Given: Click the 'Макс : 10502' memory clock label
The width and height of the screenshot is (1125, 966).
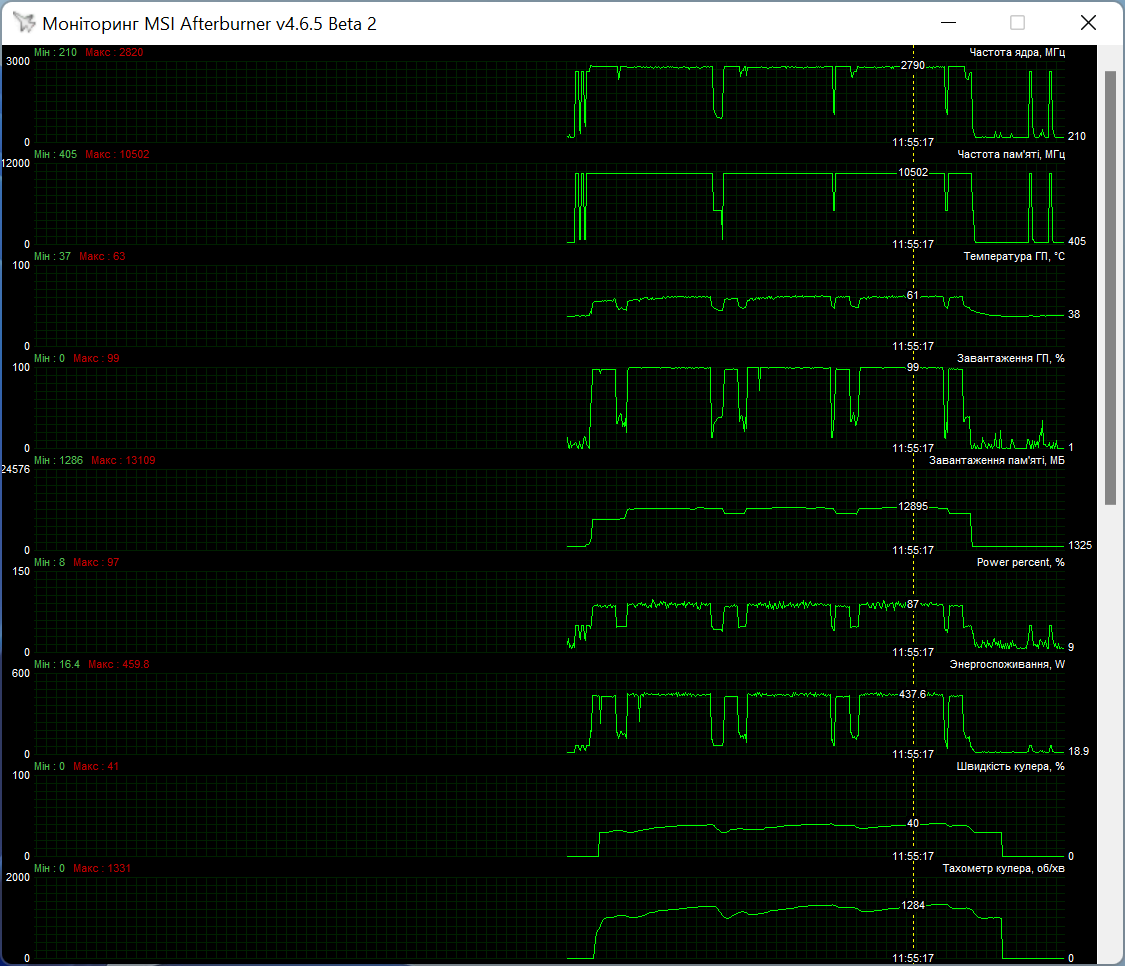Looking at the screenshot, I should (117, 154).
